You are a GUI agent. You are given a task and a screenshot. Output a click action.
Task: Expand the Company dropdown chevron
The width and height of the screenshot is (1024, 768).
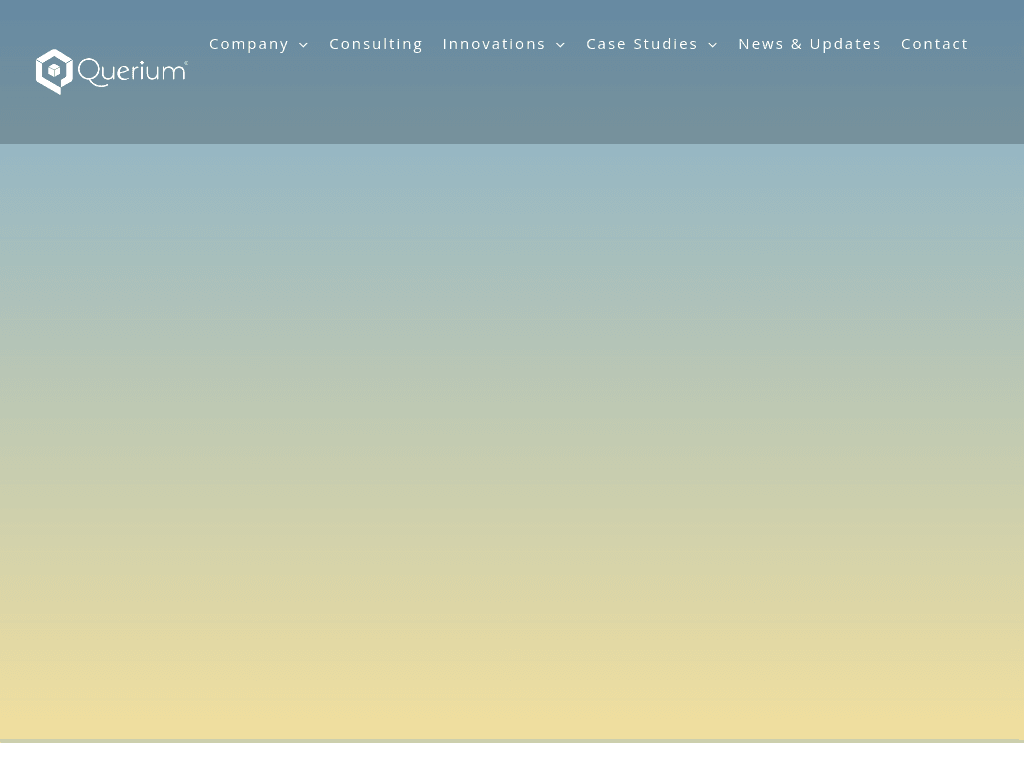click(304, 45)
